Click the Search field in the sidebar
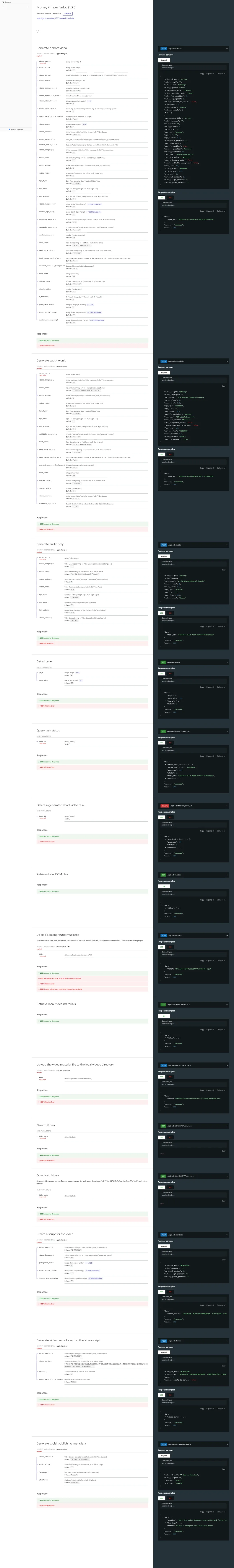This screenshot has height=1568, width=234. coord(16,2)
